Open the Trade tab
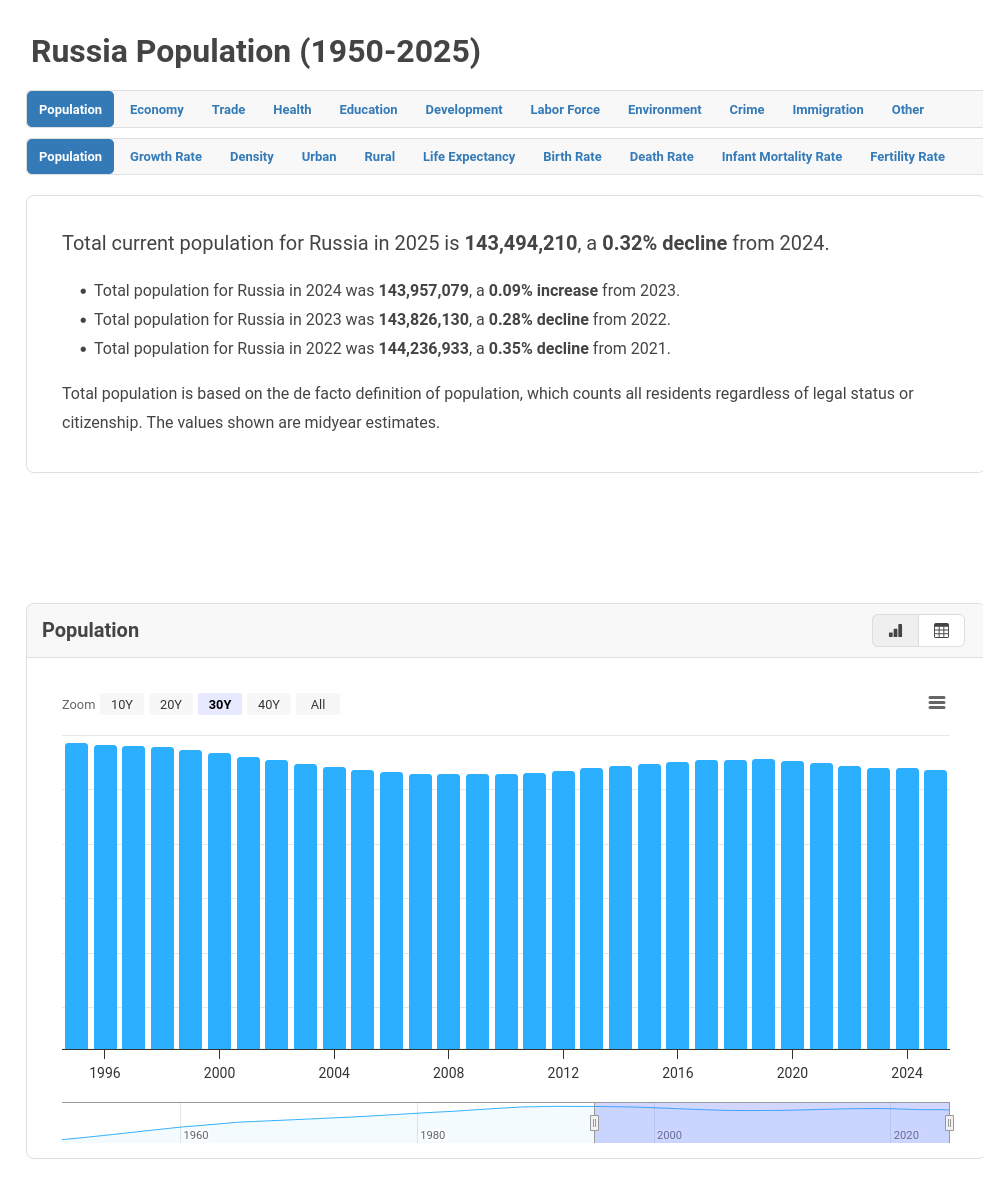 [228, 110]
